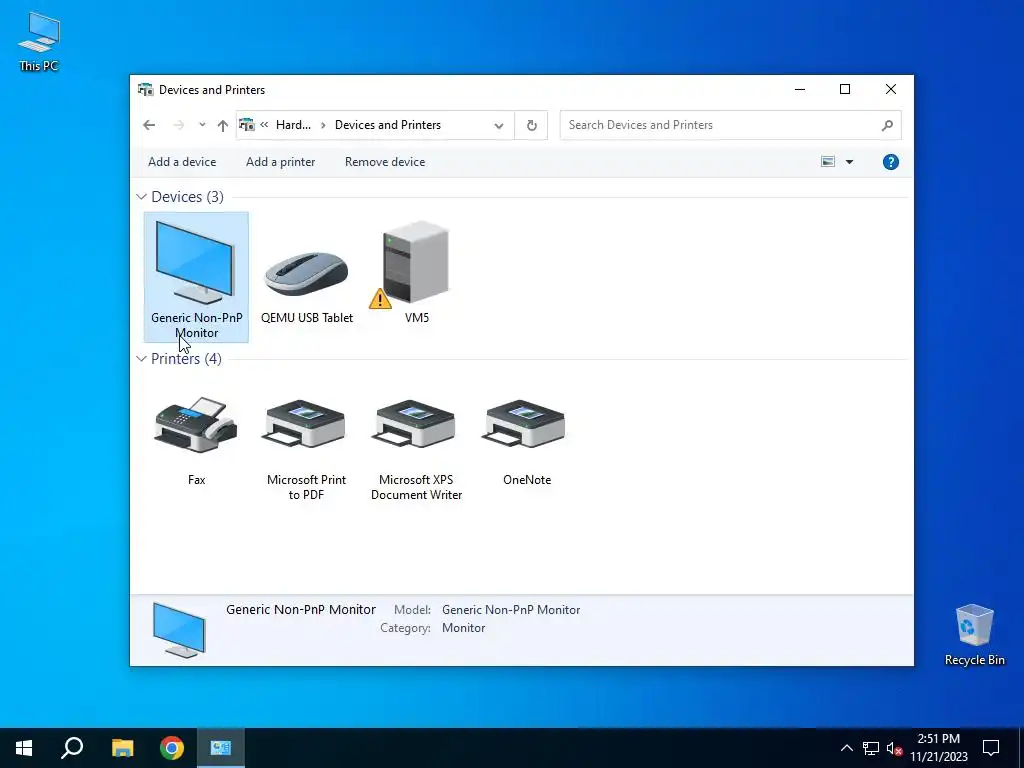Click Remove device
Image resolution: width=1024 pixels, height=768 pixels.
click(385, 162)
